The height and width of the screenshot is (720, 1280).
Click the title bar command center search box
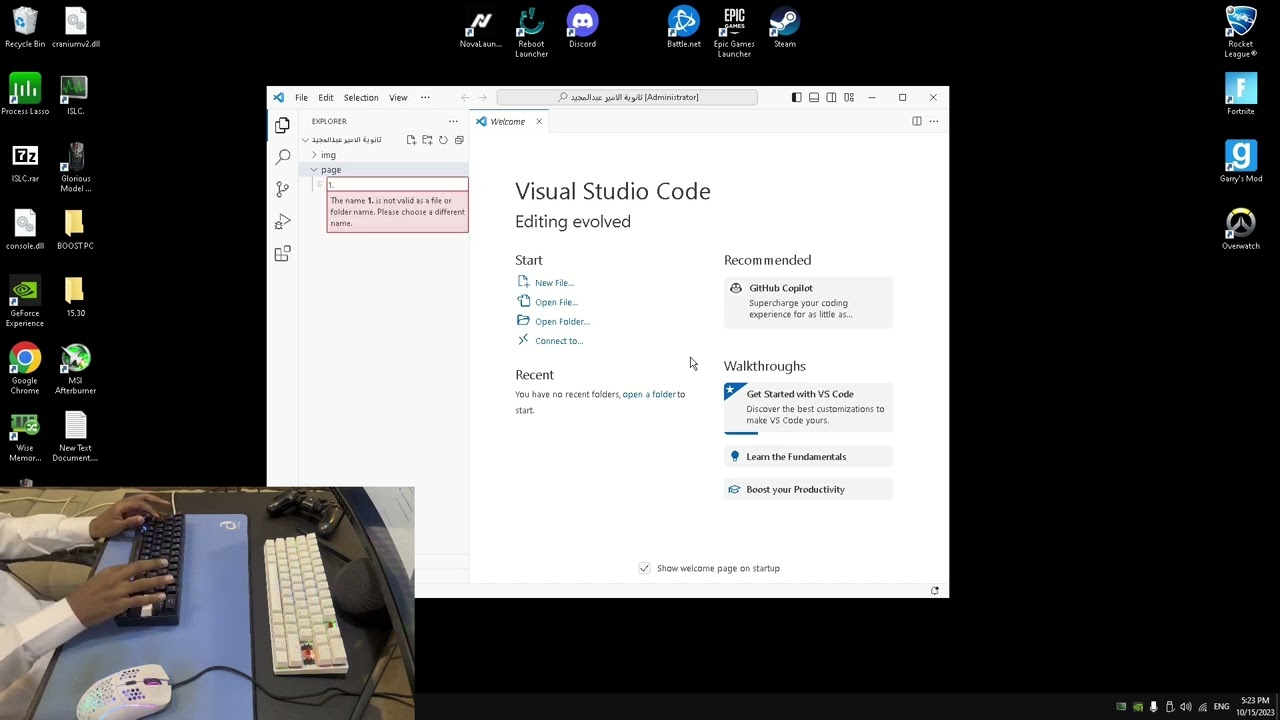coord(627,97)
